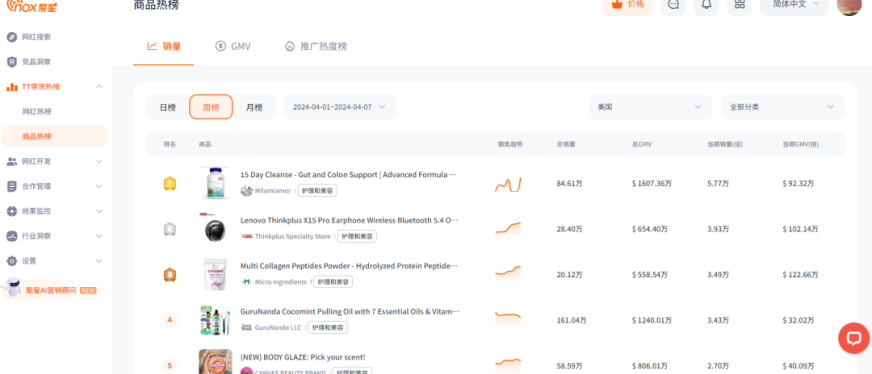This screenshot has height=374, width=872.
Task: Click the rank 5 badge
Action: (x=170, y=366)
